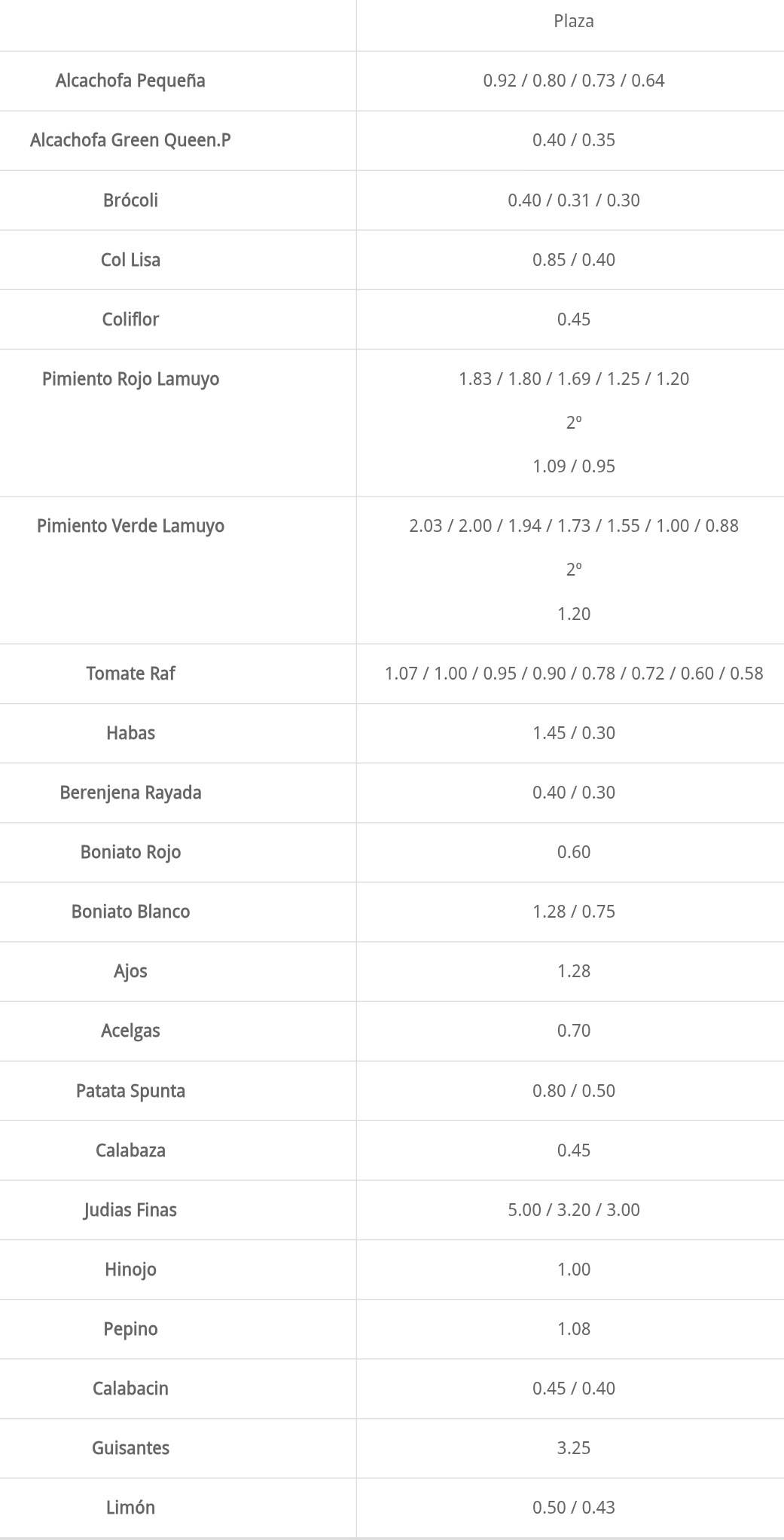Select the Coliflor price 0.45
784x1540 pixels.
tap(574, 319)
